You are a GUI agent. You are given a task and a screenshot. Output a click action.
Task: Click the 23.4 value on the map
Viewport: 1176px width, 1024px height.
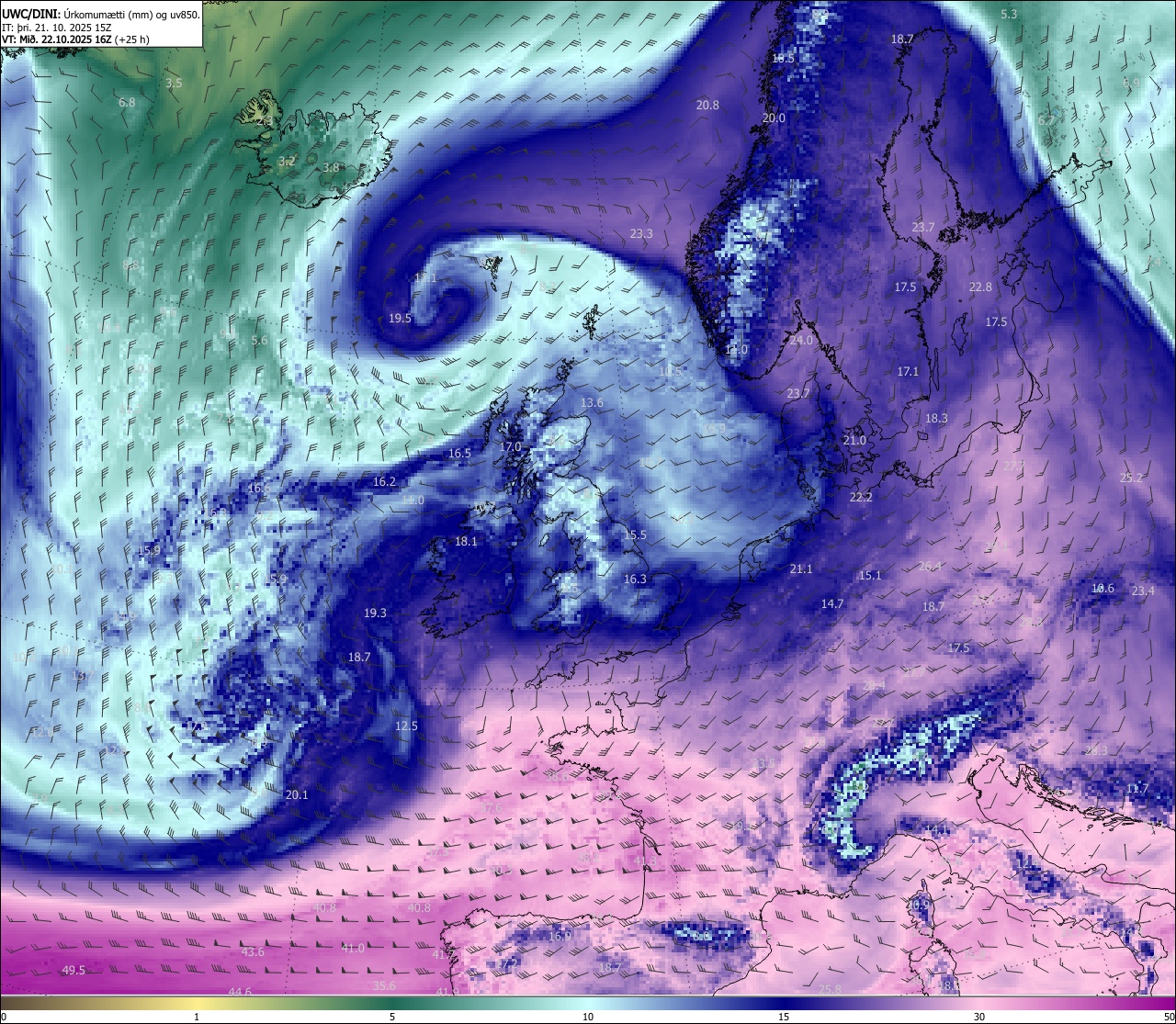coord(1143,591)
